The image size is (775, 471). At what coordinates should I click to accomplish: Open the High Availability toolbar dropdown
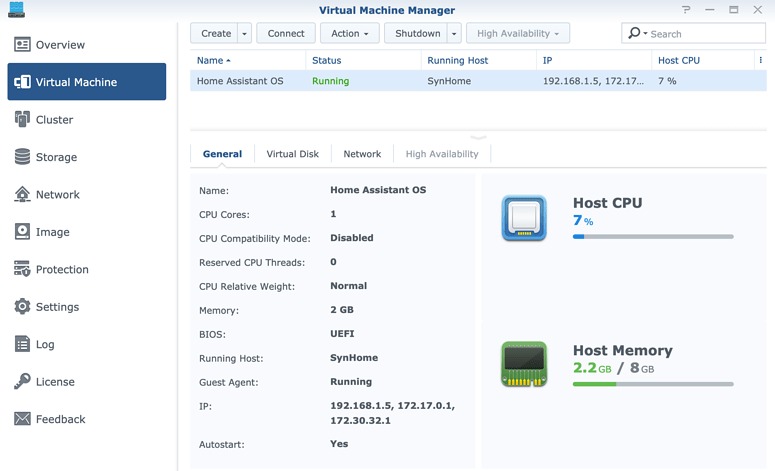click(x=517, y=34)
